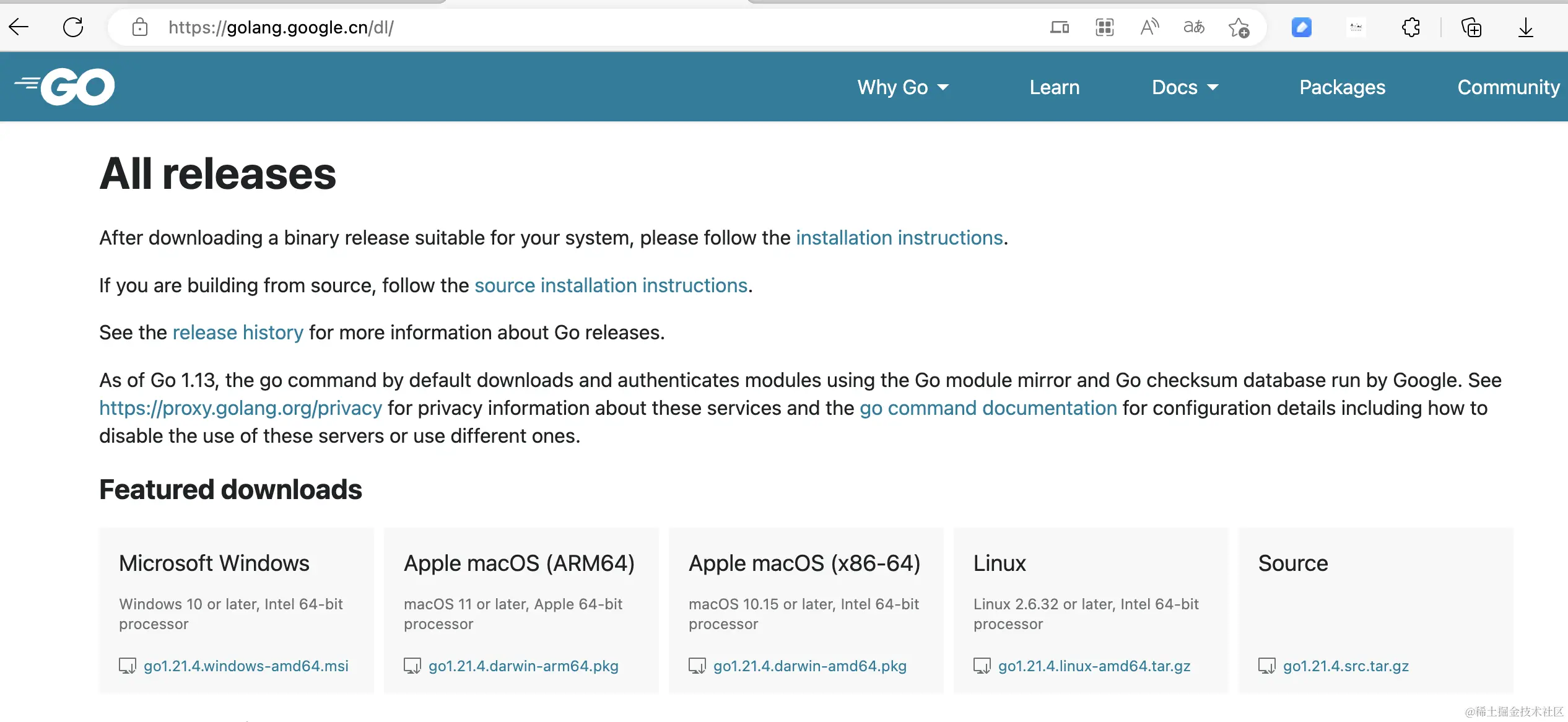
Task: Open the Packages menu item
Action: point(1342,87)
